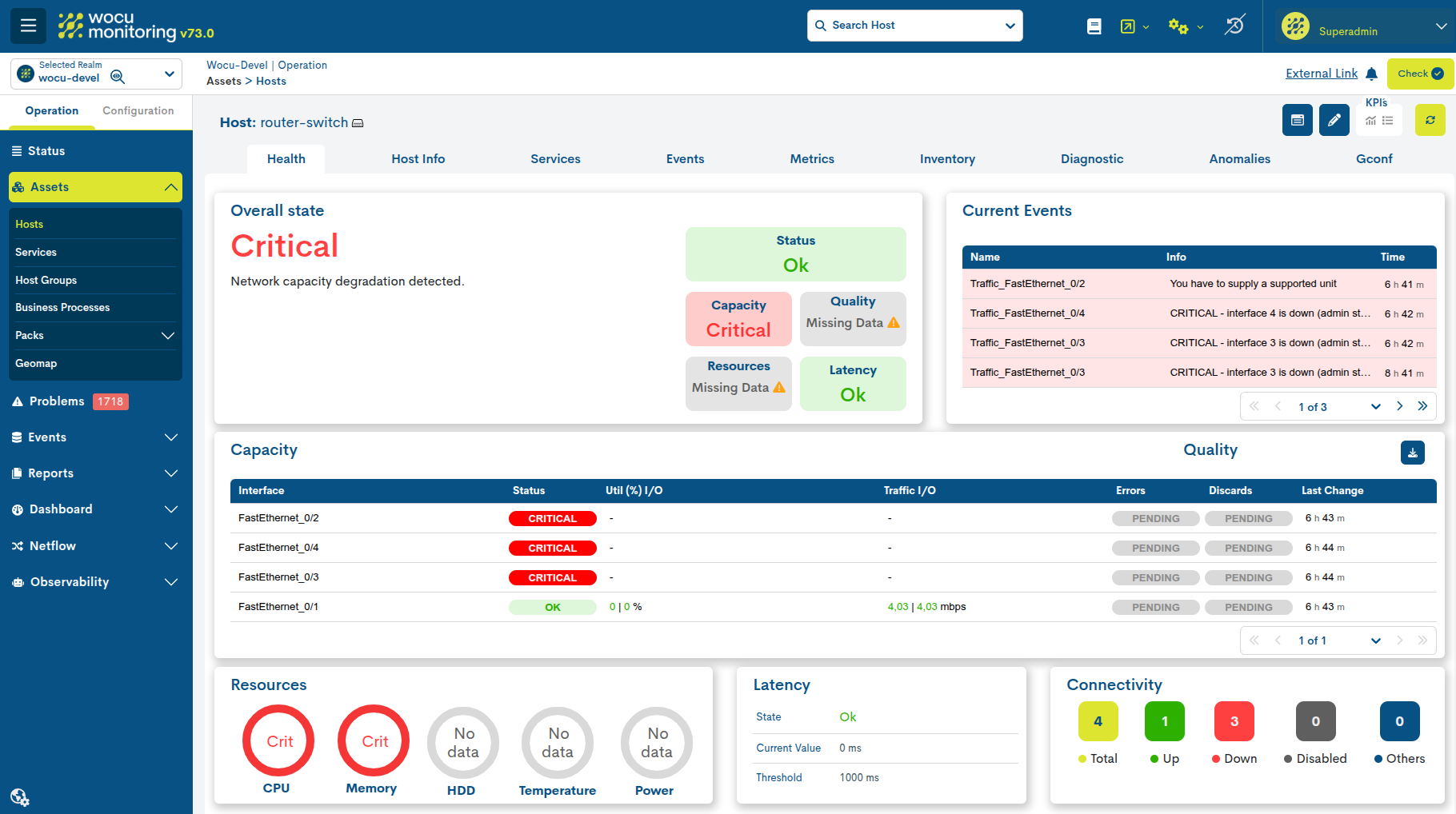
Task: Open the External Link
Action: point(1322,74)
